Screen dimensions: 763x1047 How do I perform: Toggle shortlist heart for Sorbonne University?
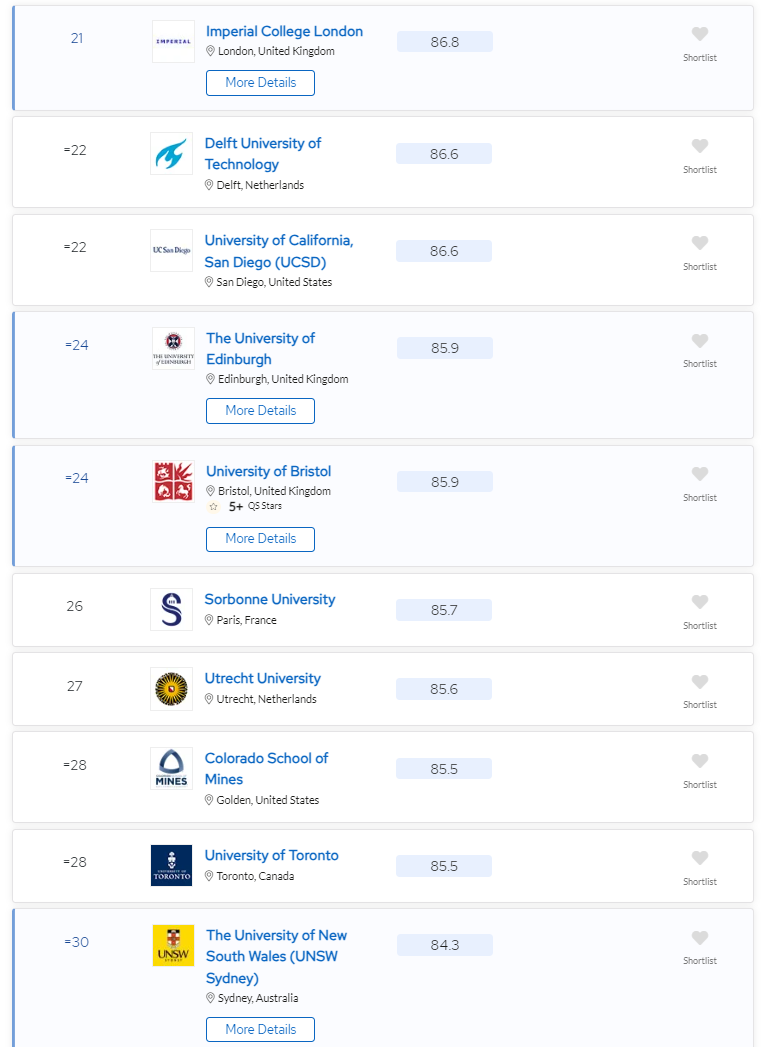pyautogui.click(x=700, y=602)
